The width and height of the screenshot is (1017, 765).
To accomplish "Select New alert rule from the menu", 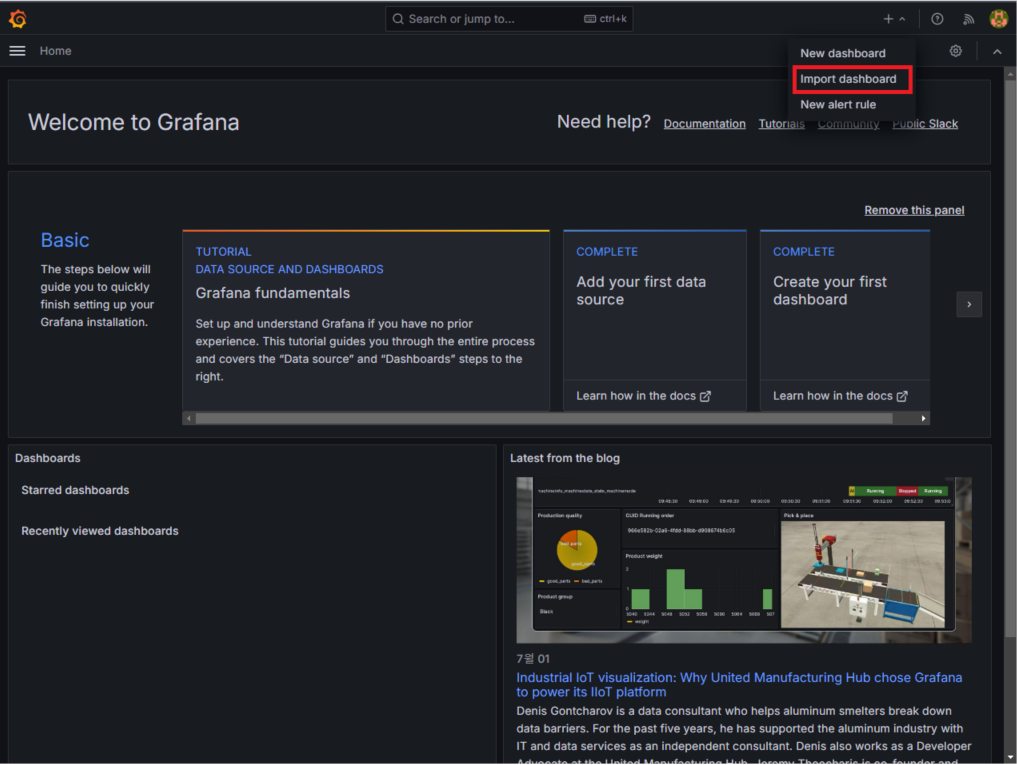I will point(838,104).
